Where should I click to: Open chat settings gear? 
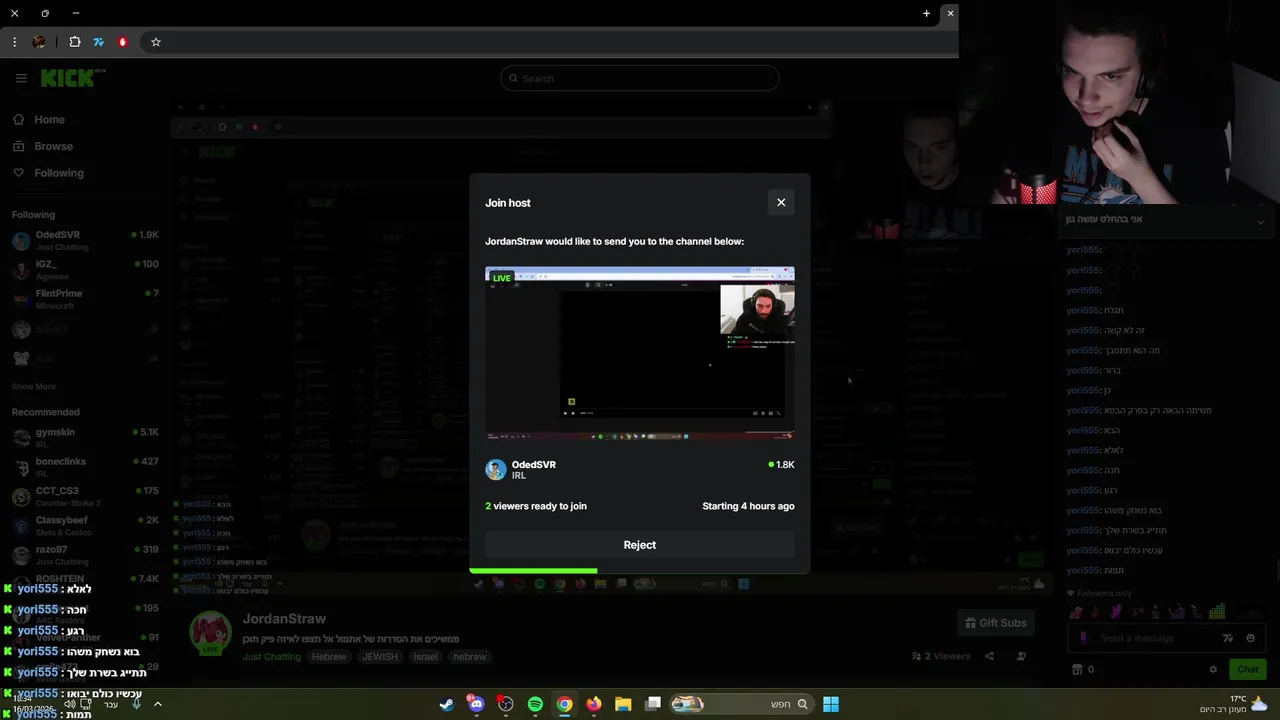pyautogui.click(x=1213, y=669)
